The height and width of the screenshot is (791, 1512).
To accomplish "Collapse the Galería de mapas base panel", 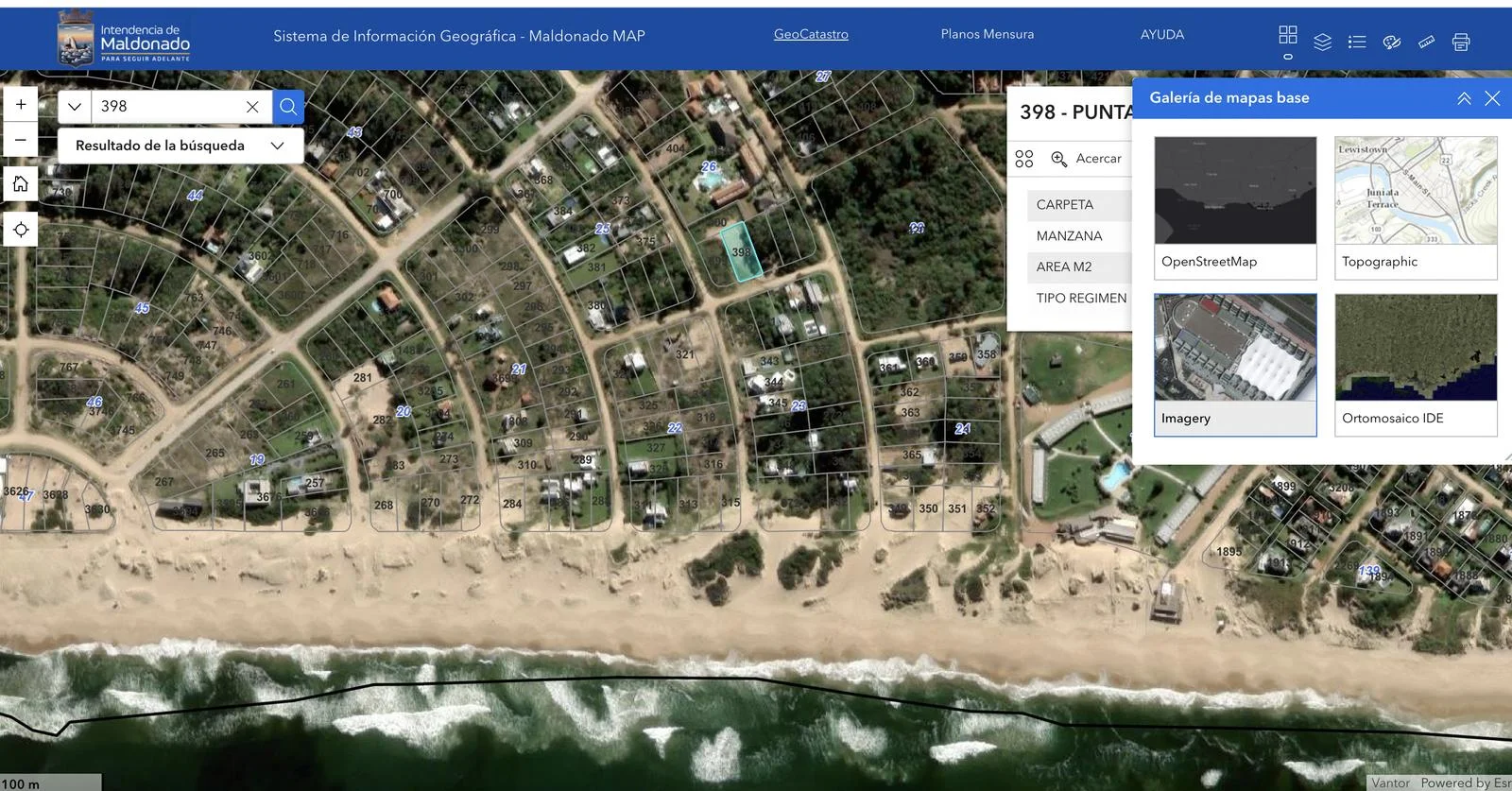I will [x=1464, y=98].
